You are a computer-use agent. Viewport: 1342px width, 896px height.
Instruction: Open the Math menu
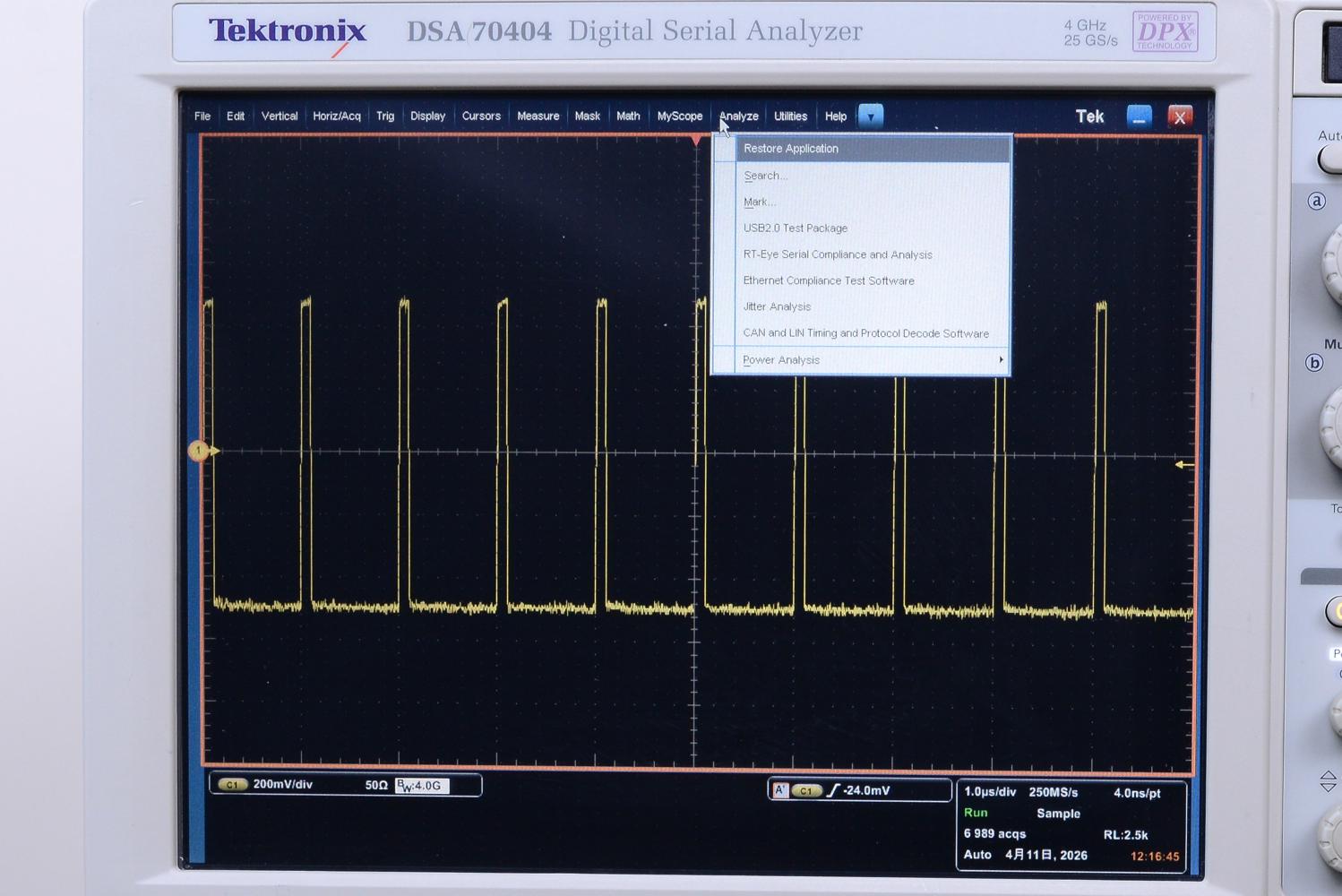tap(628, 116)
